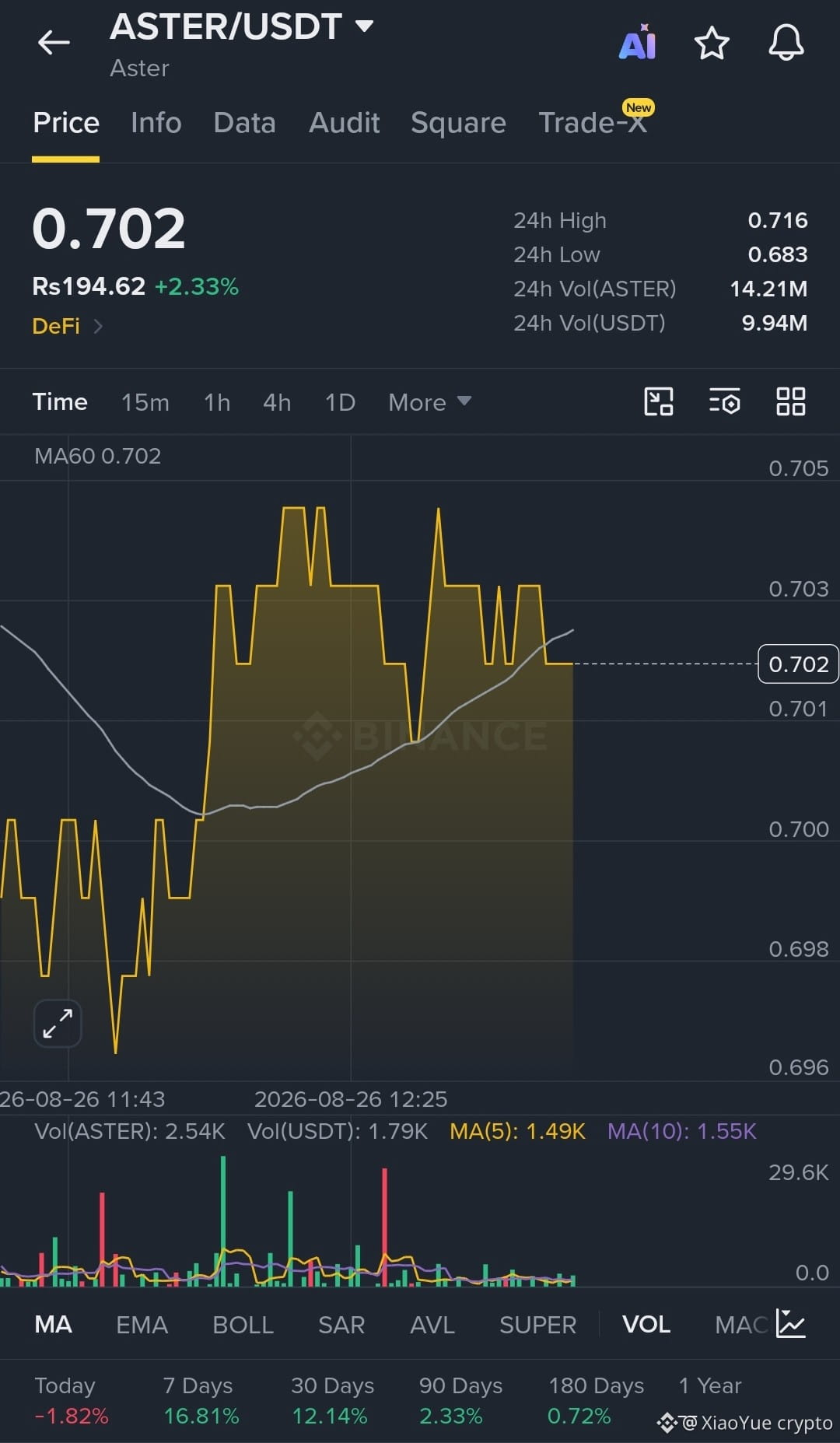Image resolution: width=840 pixels, height=1443 pixels.
Task: Tap the Today -1.82% performance
Action: (72, 1400)
